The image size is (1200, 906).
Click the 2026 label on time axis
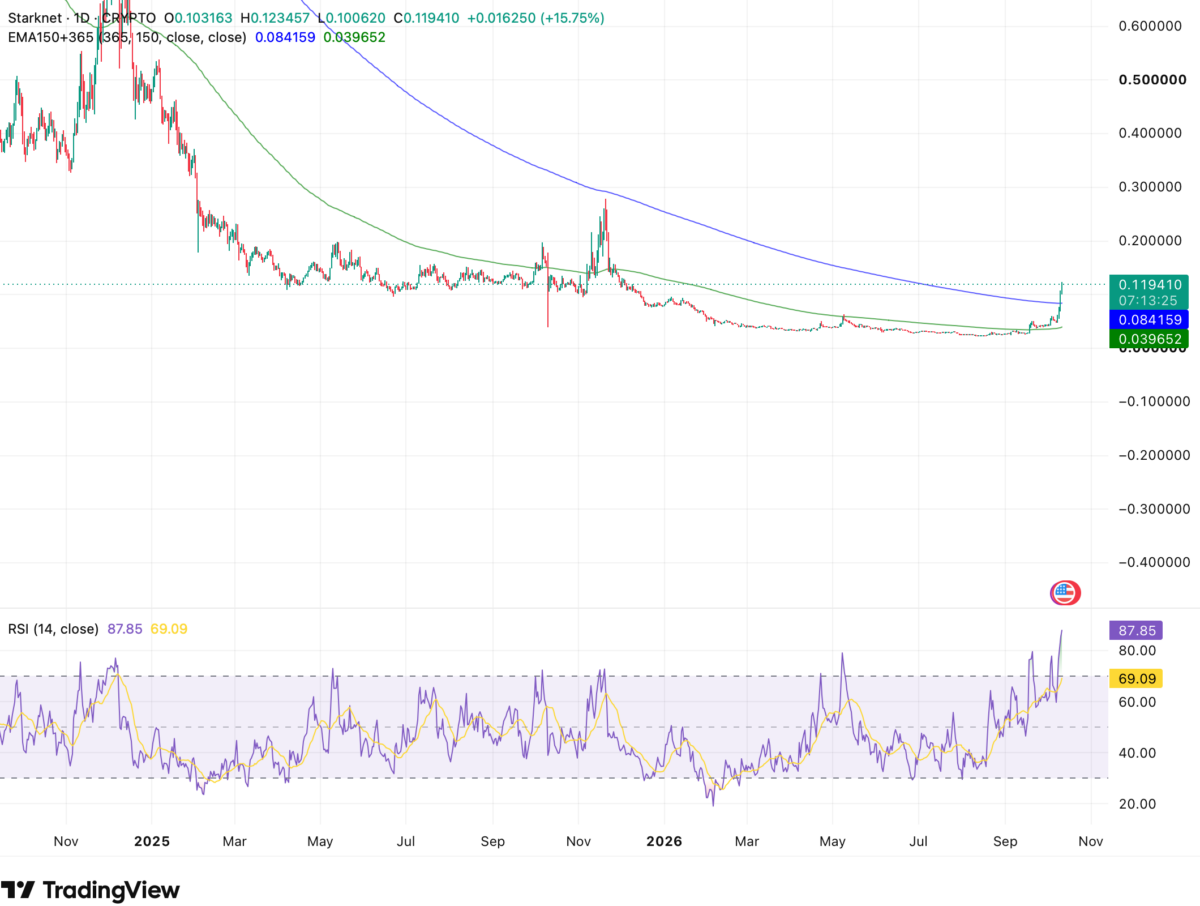(x=664, y=842)
